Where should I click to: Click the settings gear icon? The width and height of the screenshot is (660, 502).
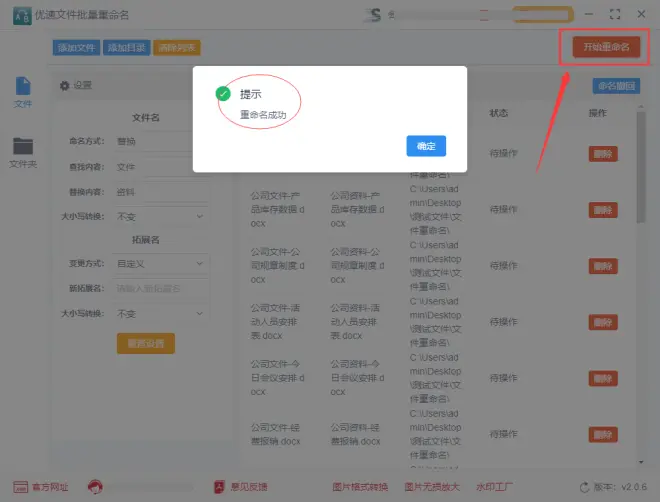click(64, 86)
